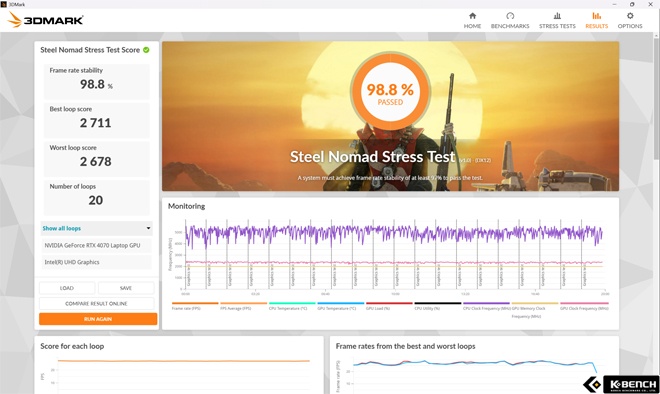Open the Benchmarks gauge icon
The width and height of the screenshot is (660, 394).
tap(510, 16)
